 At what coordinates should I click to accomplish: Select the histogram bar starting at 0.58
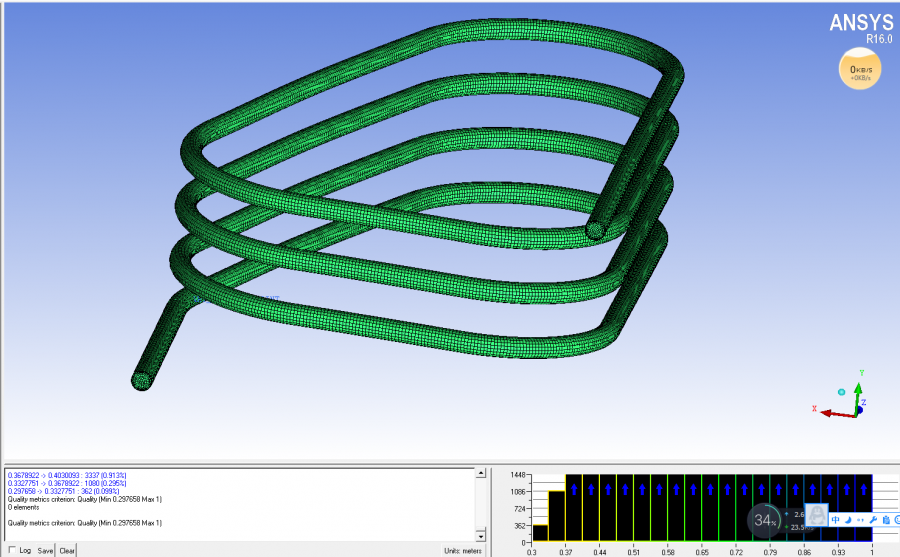(676, 508)
